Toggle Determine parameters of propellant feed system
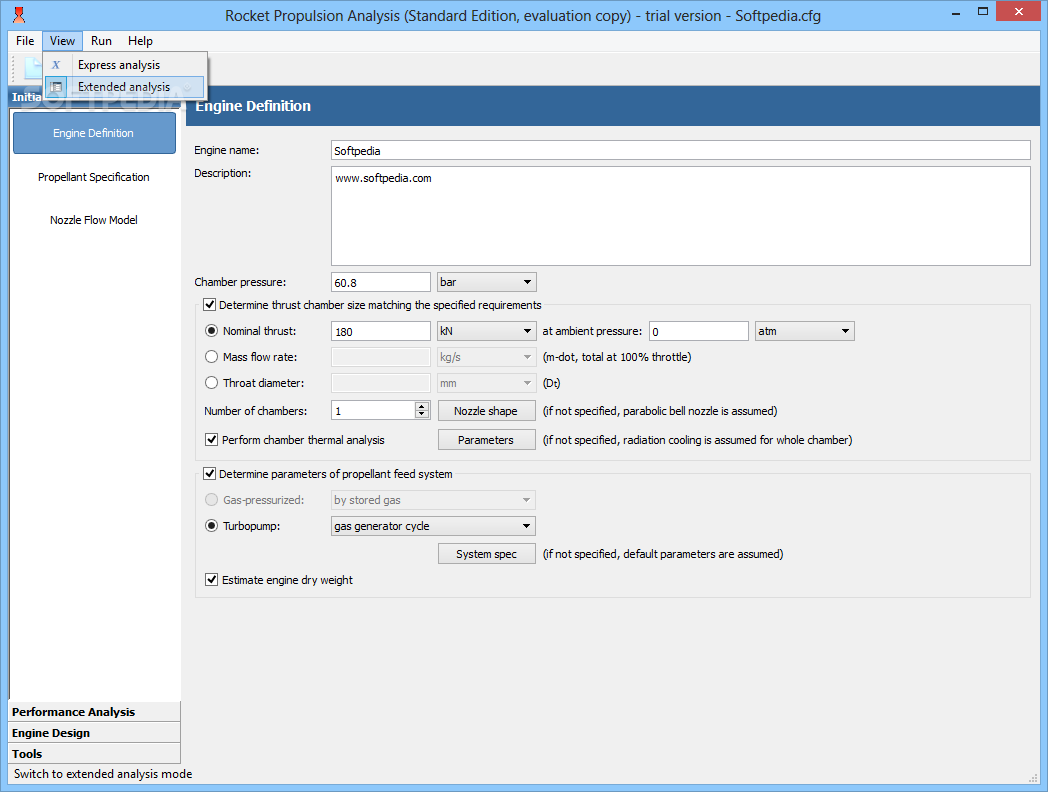Screen dimensions: 1048x792 pos(210,474)
